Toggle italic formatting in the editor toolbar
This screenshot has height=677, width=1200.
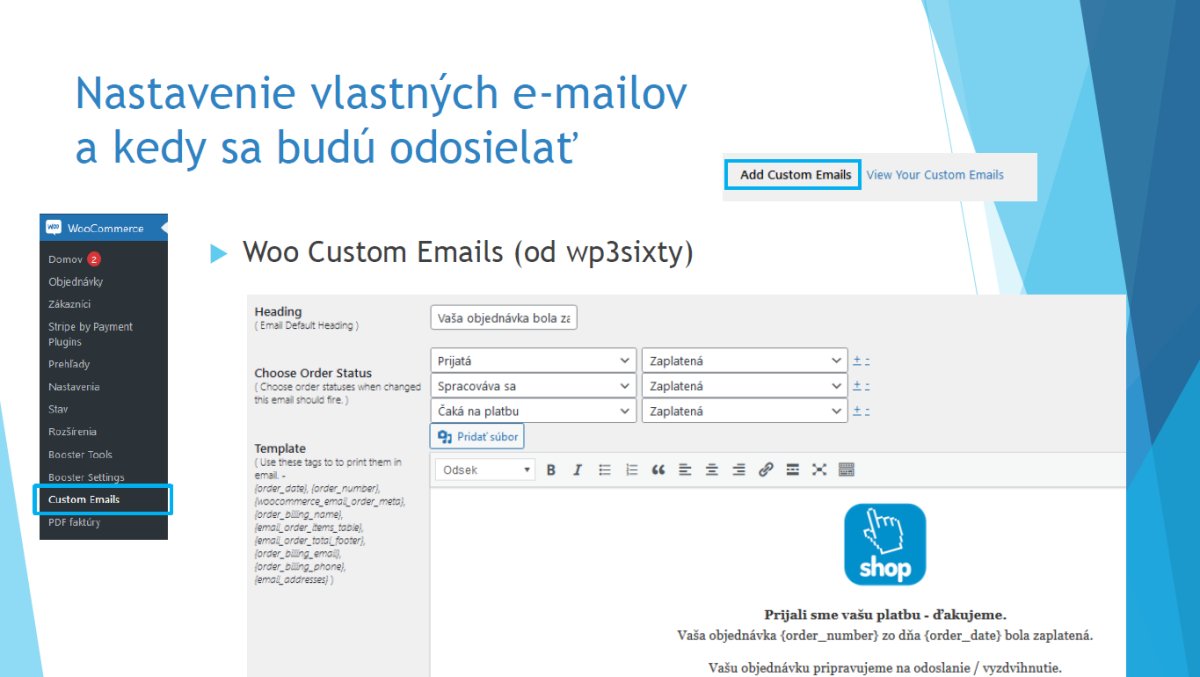577,469
